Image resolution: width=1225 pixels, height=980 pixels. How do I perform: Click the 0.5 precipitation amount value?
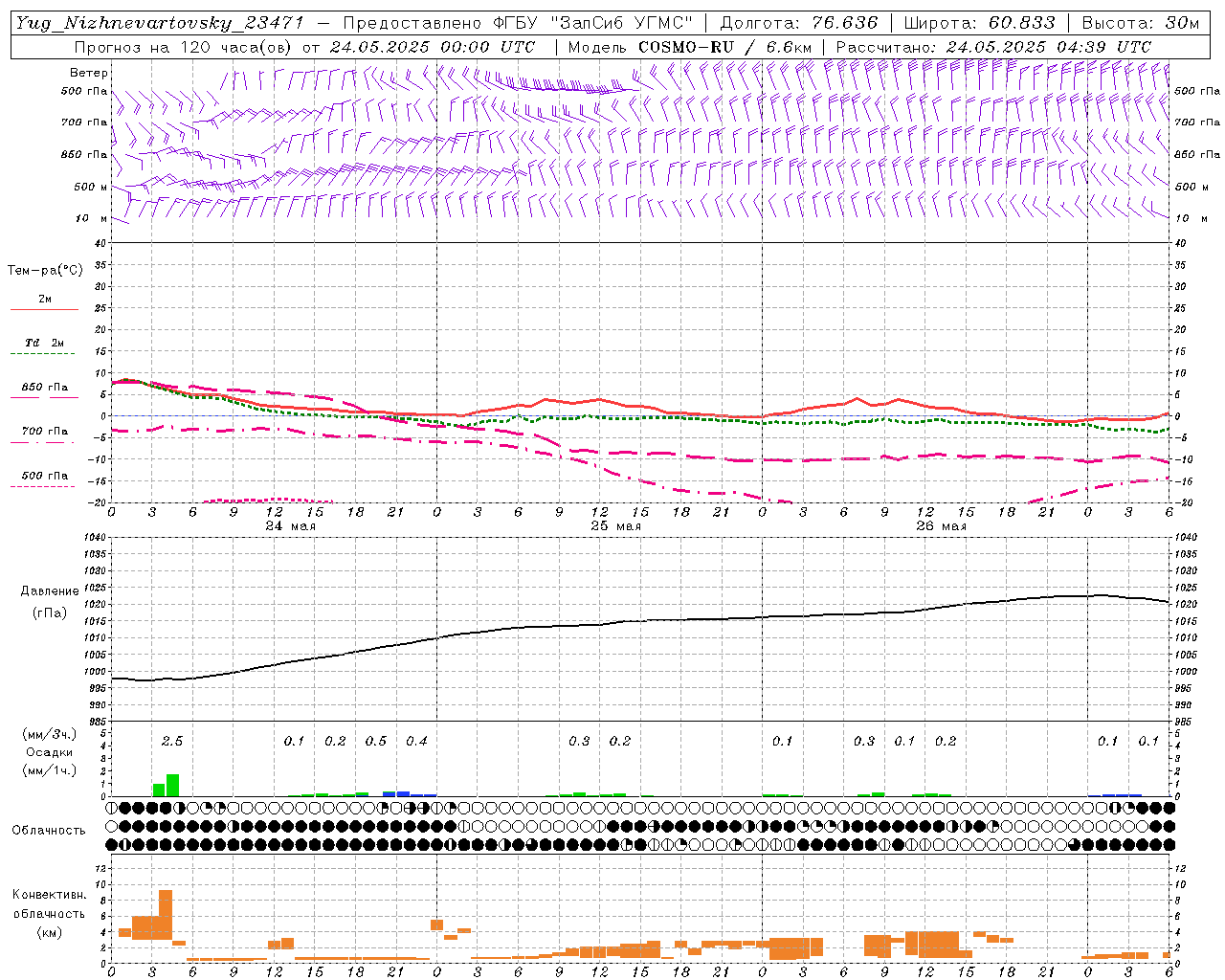[376, 741]
